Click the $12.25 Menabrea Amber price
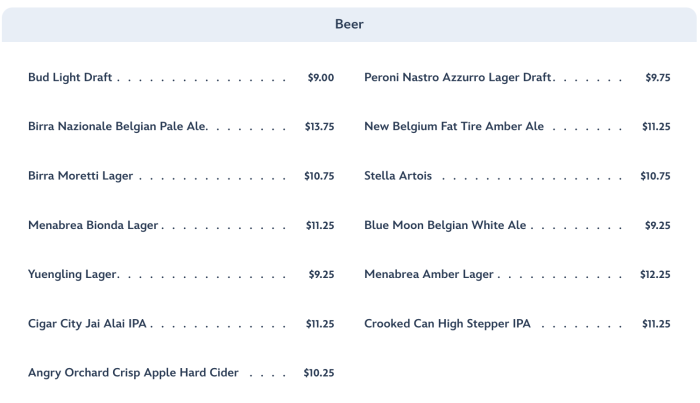 (655, 274)
